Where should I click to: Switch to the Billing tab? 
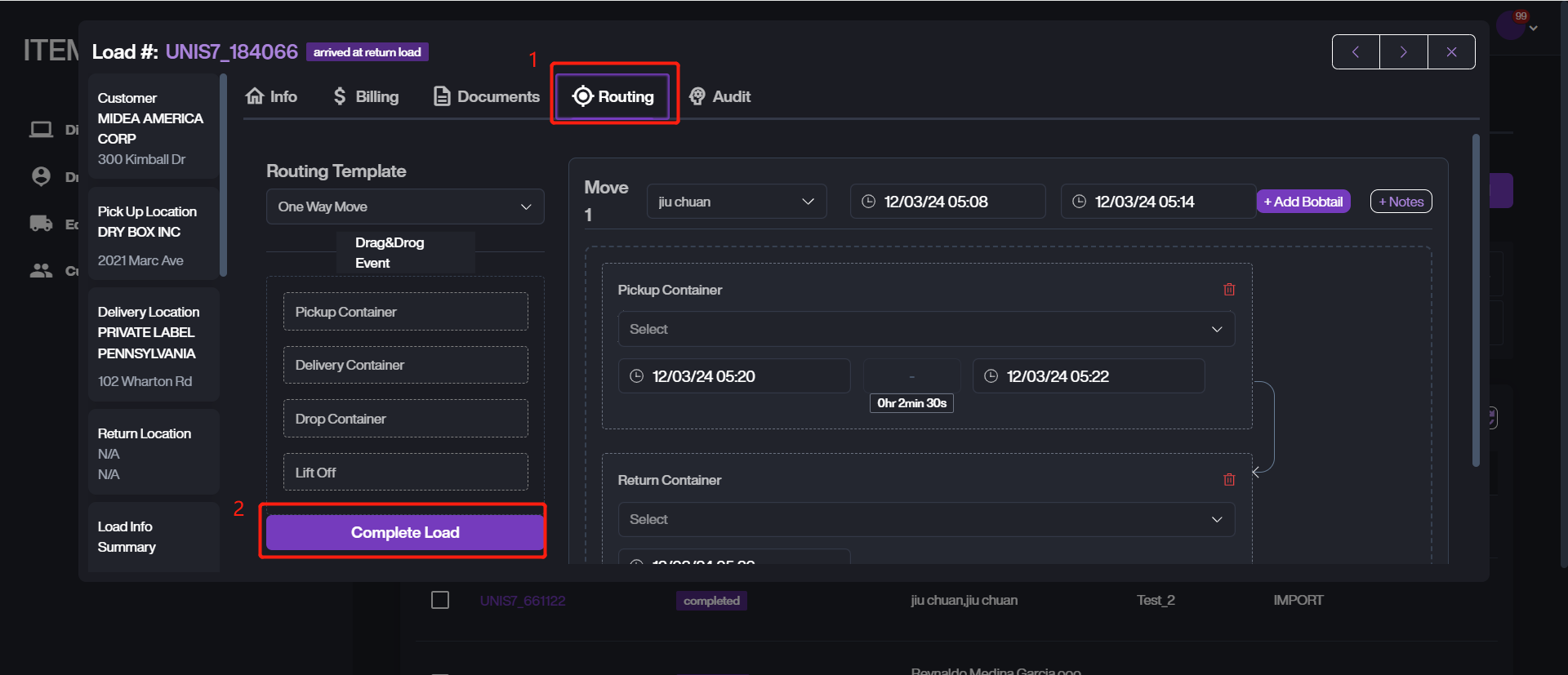tap(367, 96)
